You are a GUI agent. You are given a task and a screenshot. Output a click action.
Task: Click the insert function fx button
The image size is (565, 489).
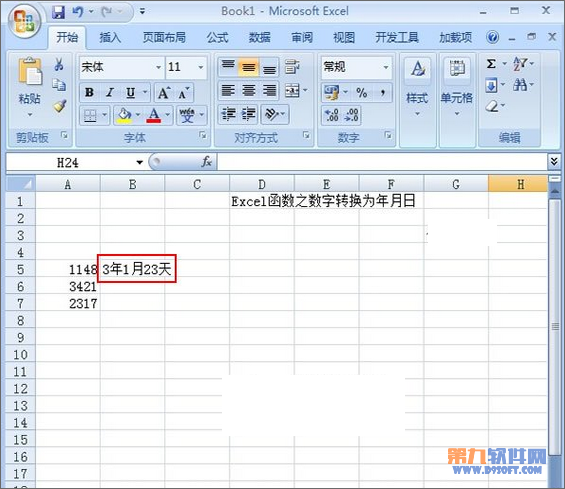(x=206, y=162)
